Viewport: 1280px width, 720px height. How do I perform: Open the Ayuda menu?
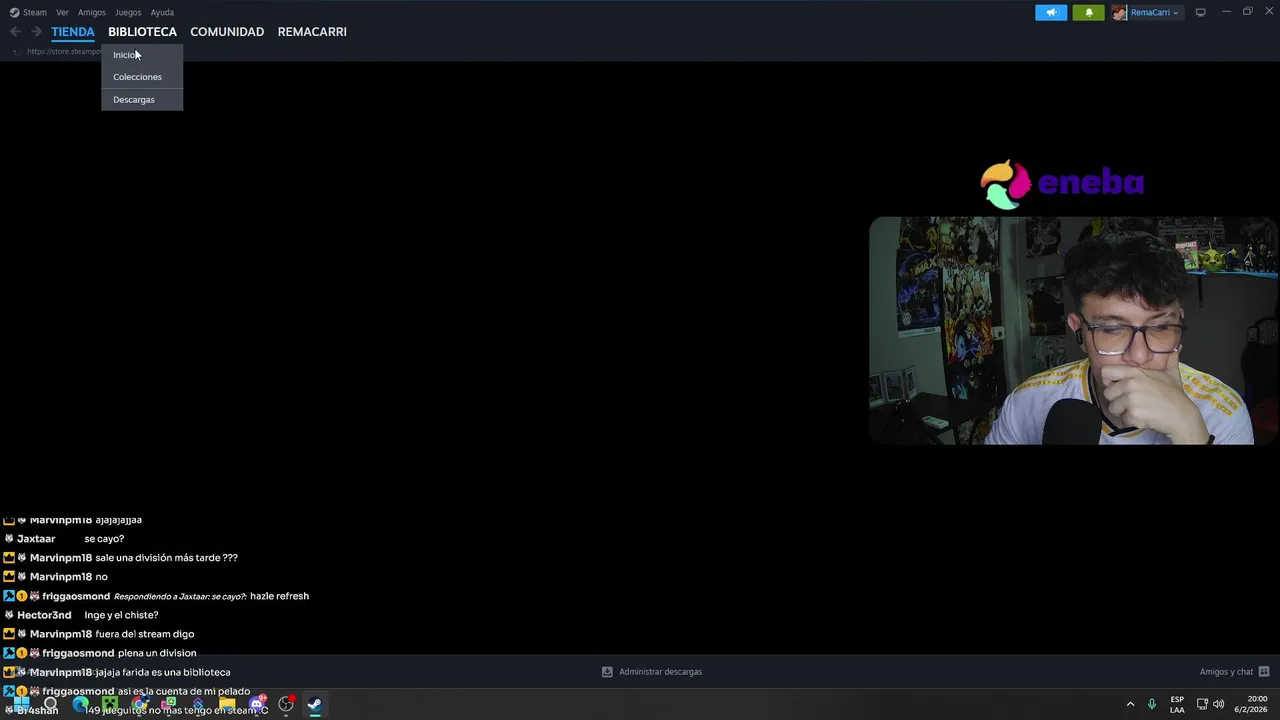click(x=162, y=12)
